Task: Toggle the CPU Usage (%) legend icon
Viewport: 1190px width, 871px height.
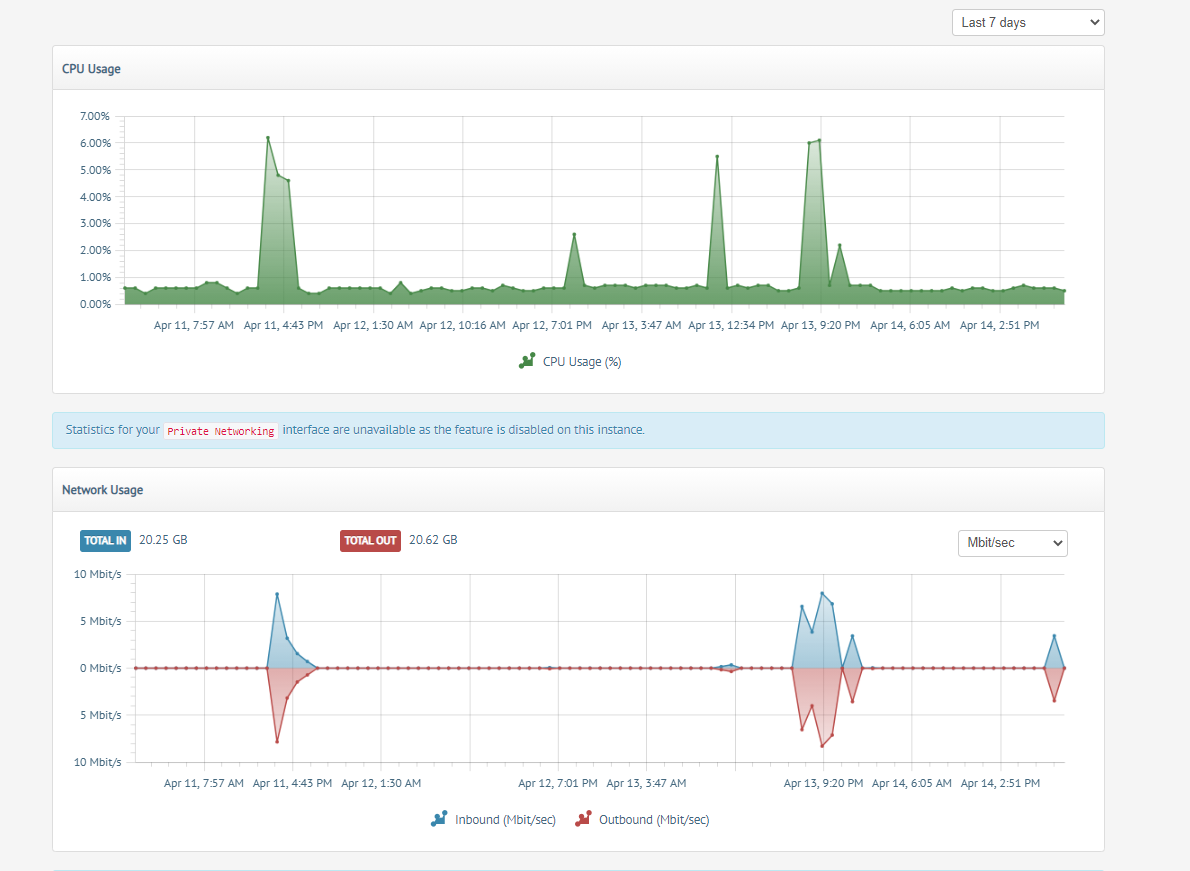Action: pos(527,361)
